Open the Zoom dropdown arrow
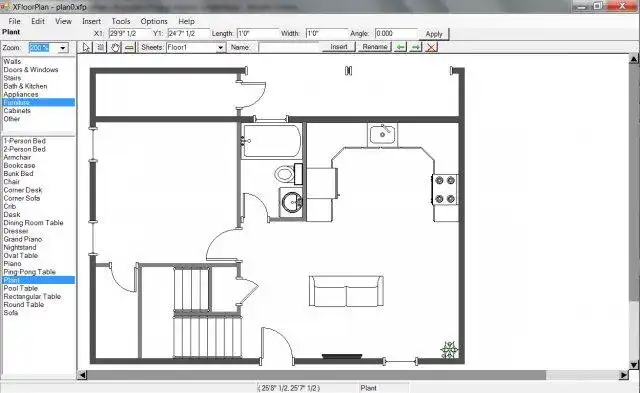Viewport: 640px width, 393px height. (63, 48)
